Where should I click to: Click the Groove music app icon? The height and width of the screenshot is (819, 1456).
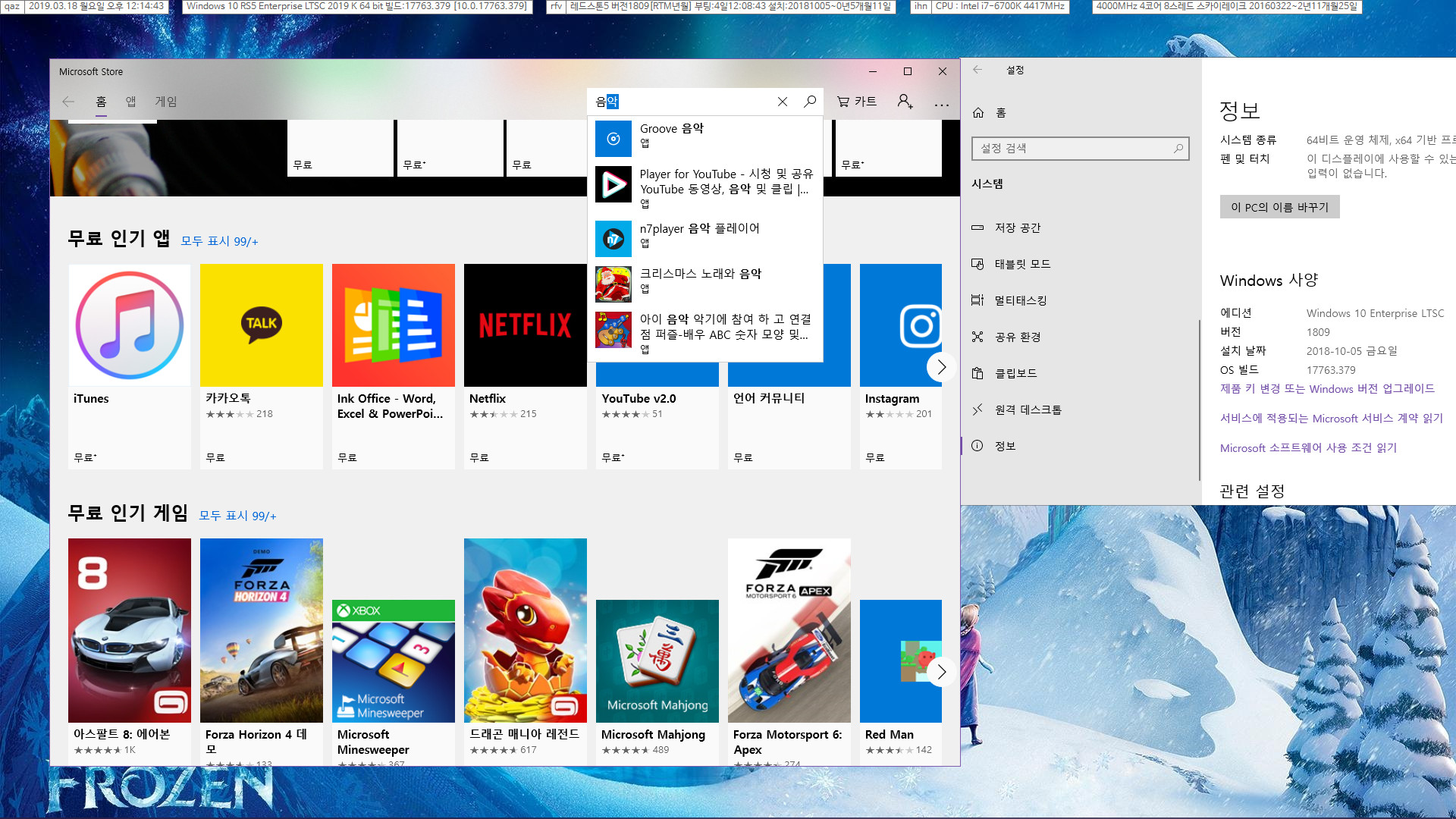(613, 140)
